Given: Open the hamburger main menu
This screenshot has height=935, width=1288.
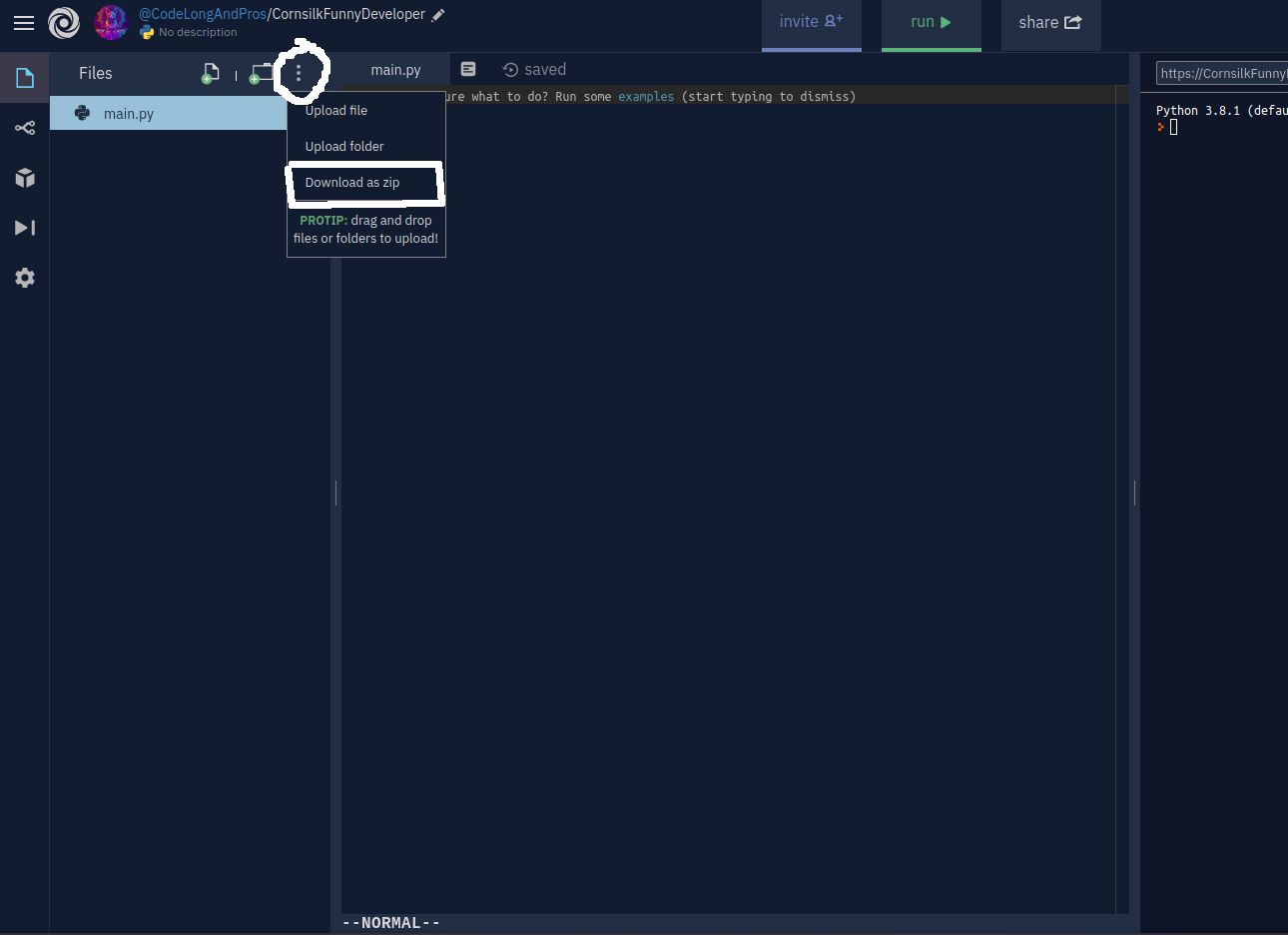Looking at the screenshot, I should (24, 23).
